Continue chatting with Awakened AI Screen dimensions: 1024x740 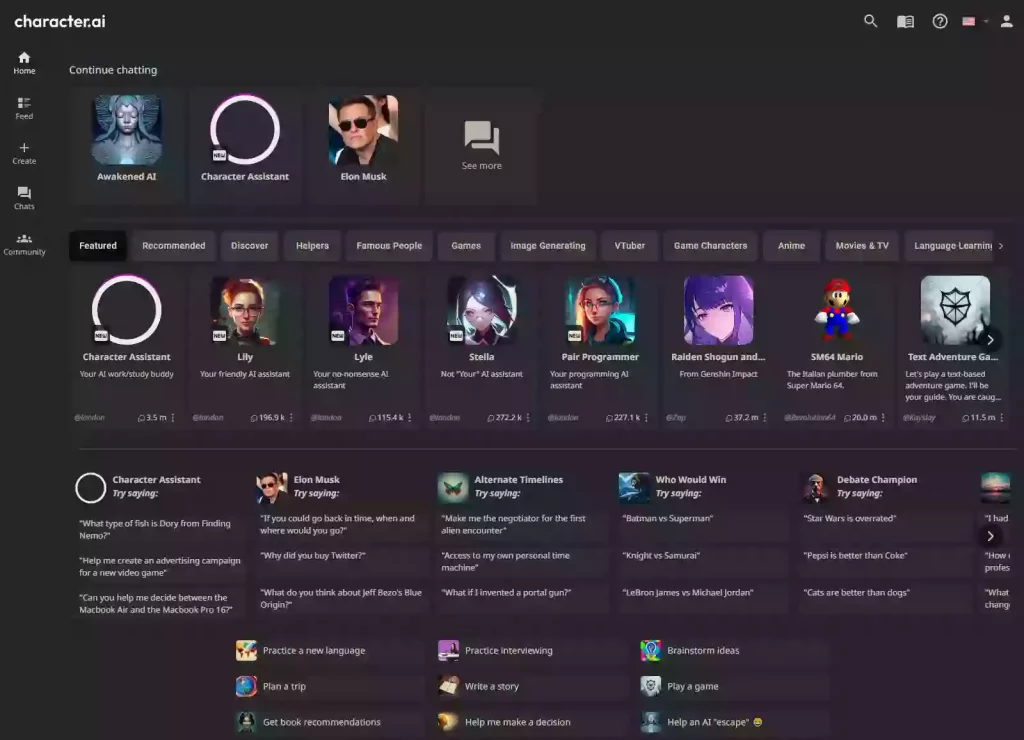127,140
